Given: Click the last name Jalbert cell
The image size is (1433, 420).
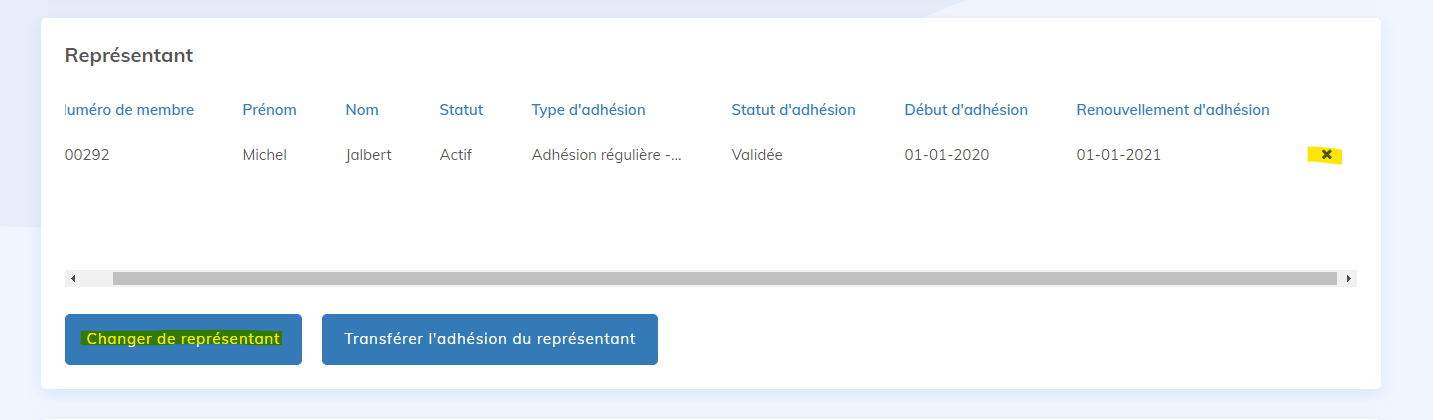Looking at the screenshot, I should [368, 155].
